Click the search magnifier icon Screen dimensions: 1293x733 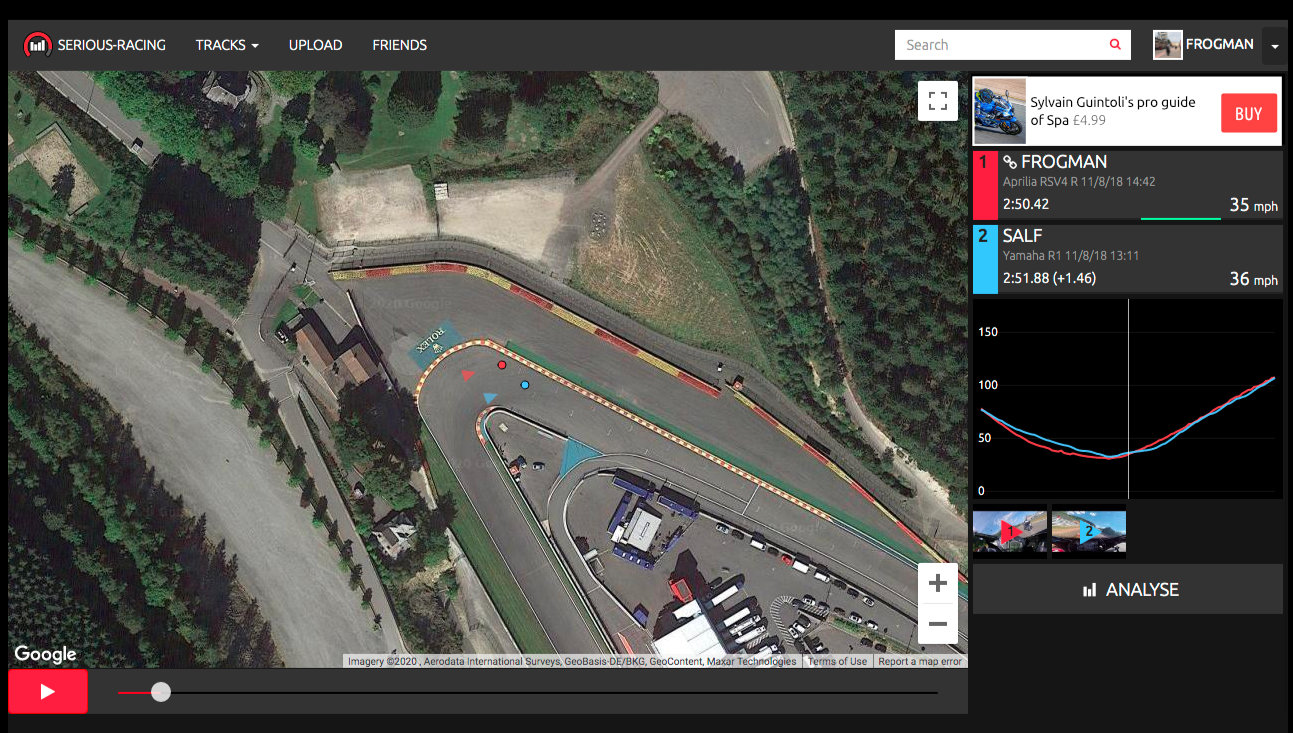point(1115,45)
